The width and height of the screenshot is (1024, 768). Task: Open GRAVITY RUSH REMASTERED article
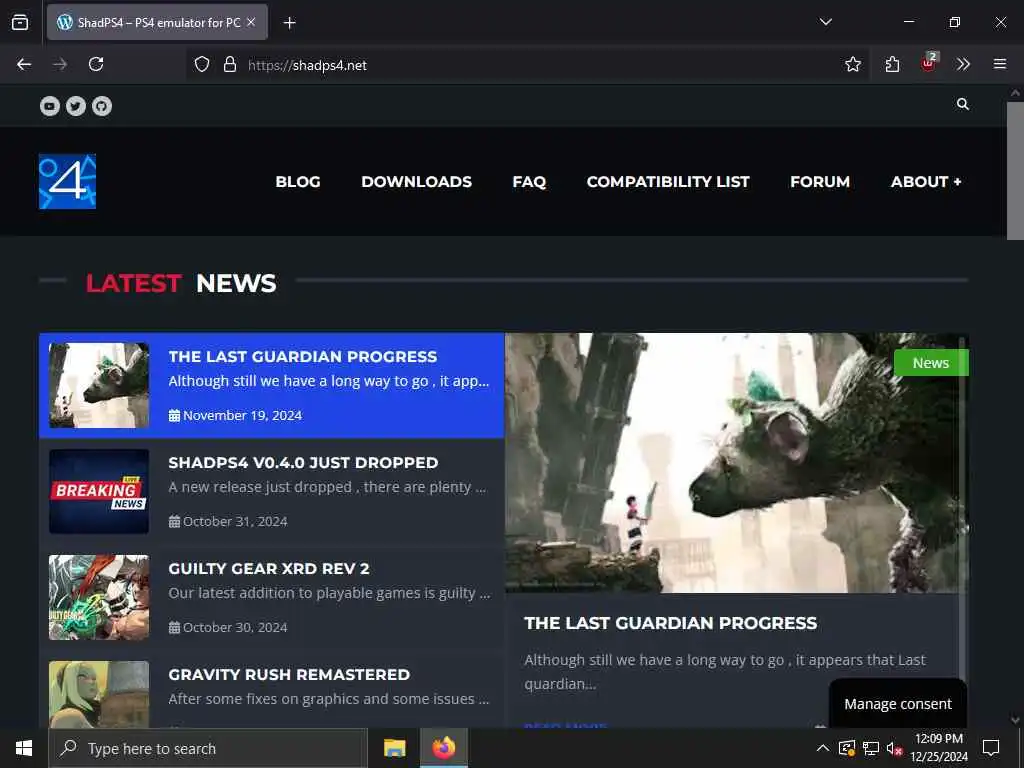pyautogui.click(x=289, y=675)
